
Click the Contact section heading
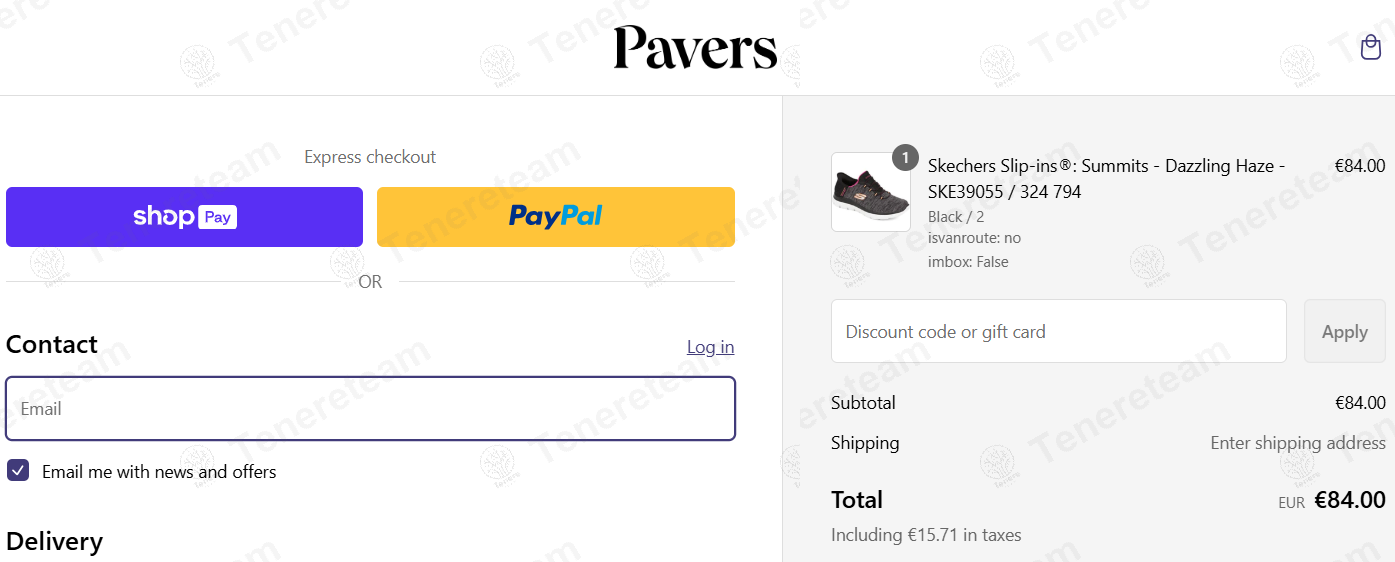point(52,345)
